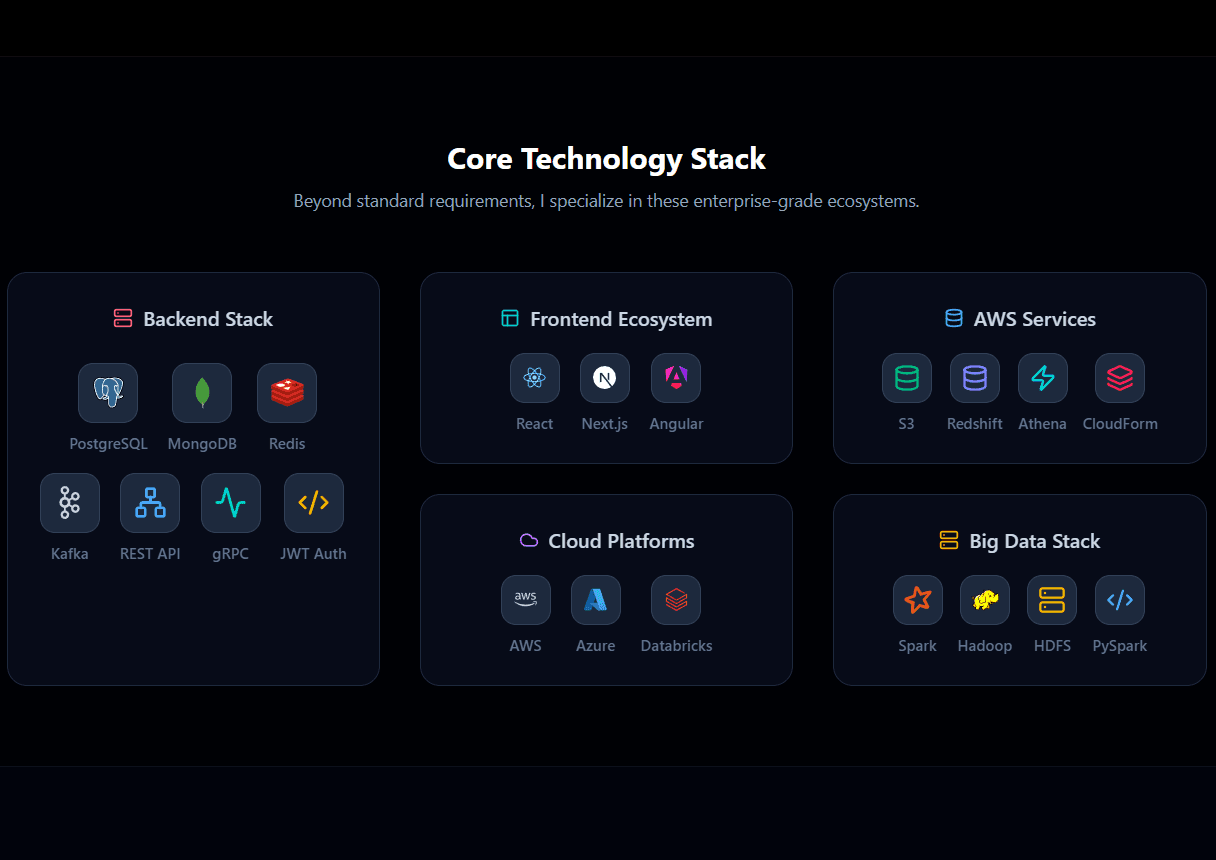Click the gRPC label text
1216x860 pixels.
tap(231, 554)
